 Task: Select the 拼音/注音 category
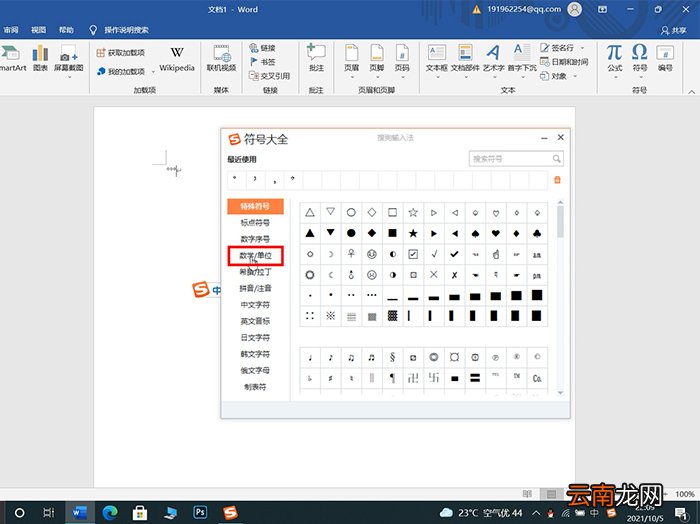point(255,288)
